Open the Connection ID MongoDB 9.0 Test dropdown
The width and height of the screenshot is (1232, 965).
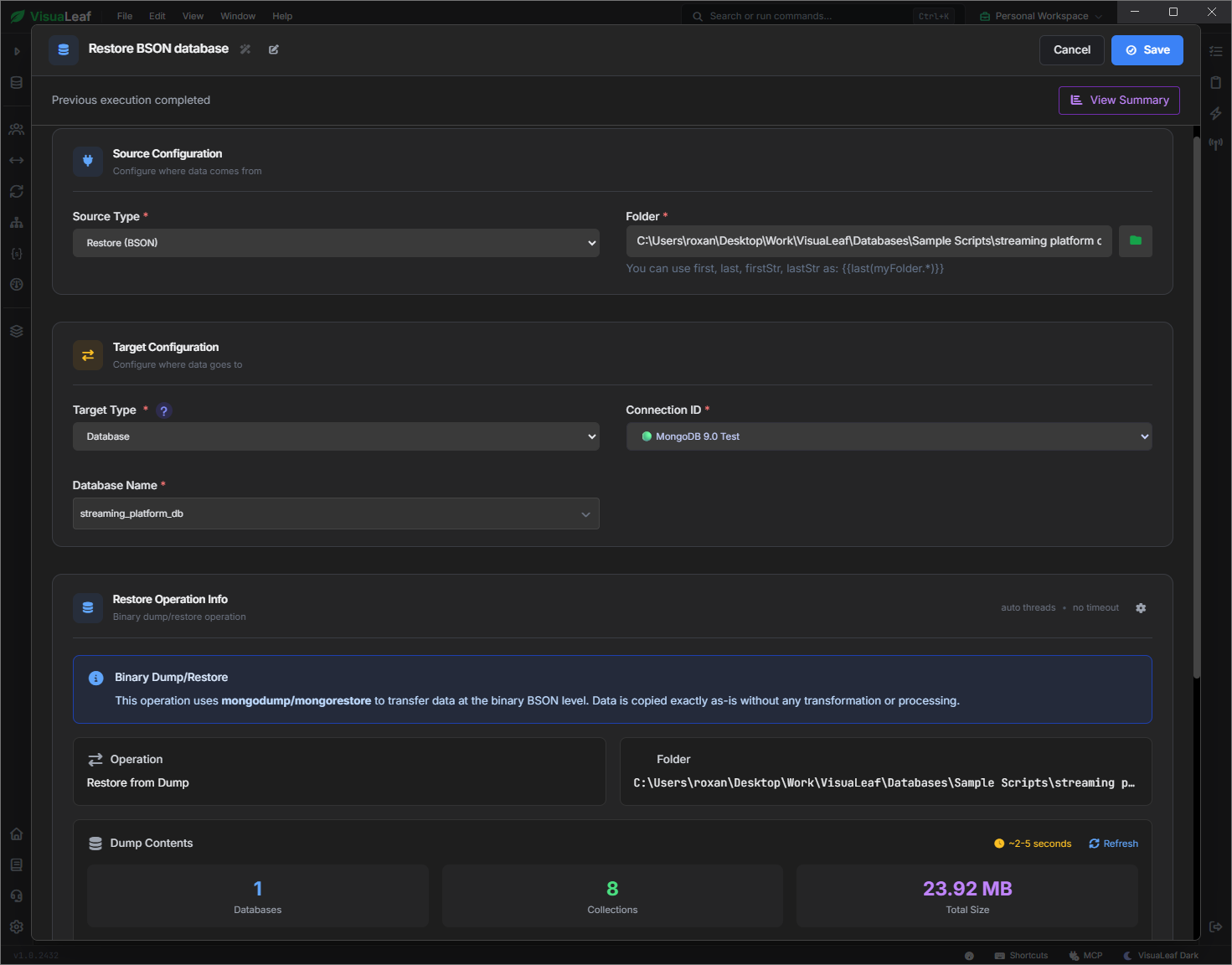[x=889, y=436]
